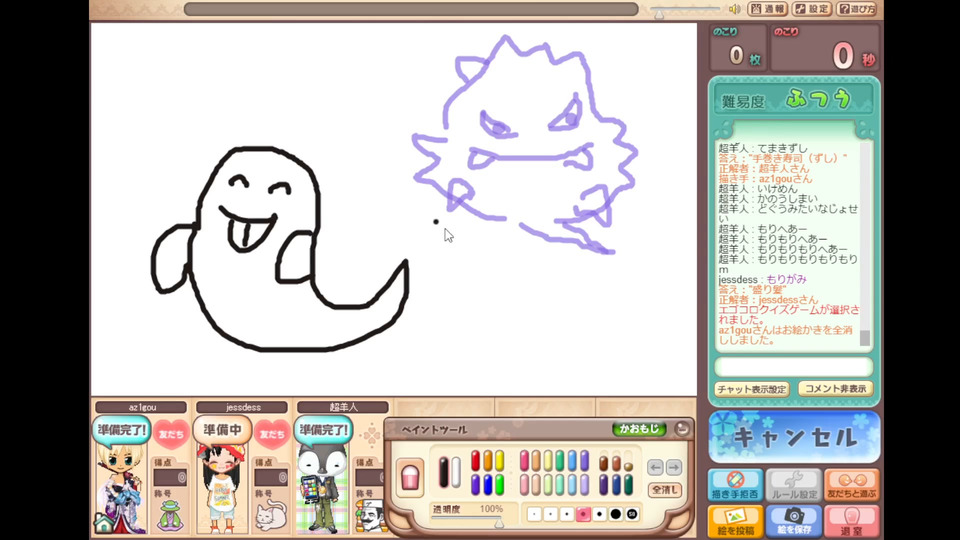Open the 遊び方 how-to-play help button

point(857,9)
